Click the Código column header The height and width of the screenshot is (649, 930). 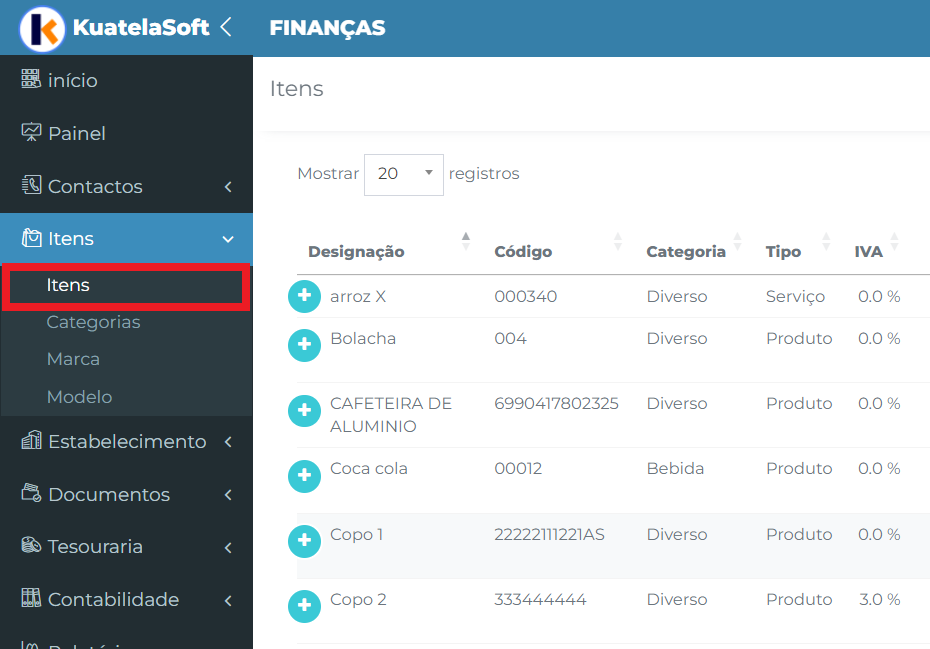pos(523,252)
